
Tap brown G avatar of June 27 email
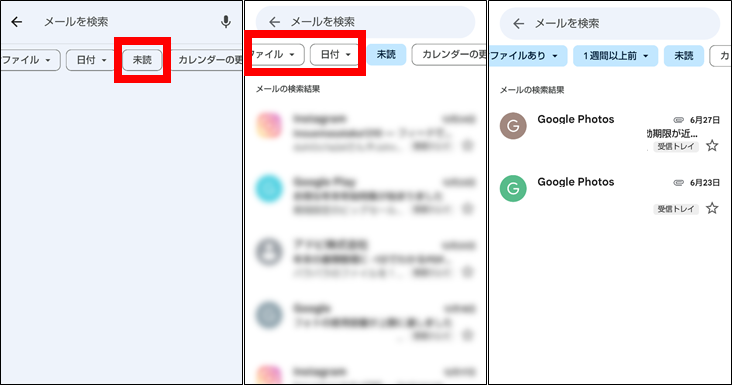point(513,126)
